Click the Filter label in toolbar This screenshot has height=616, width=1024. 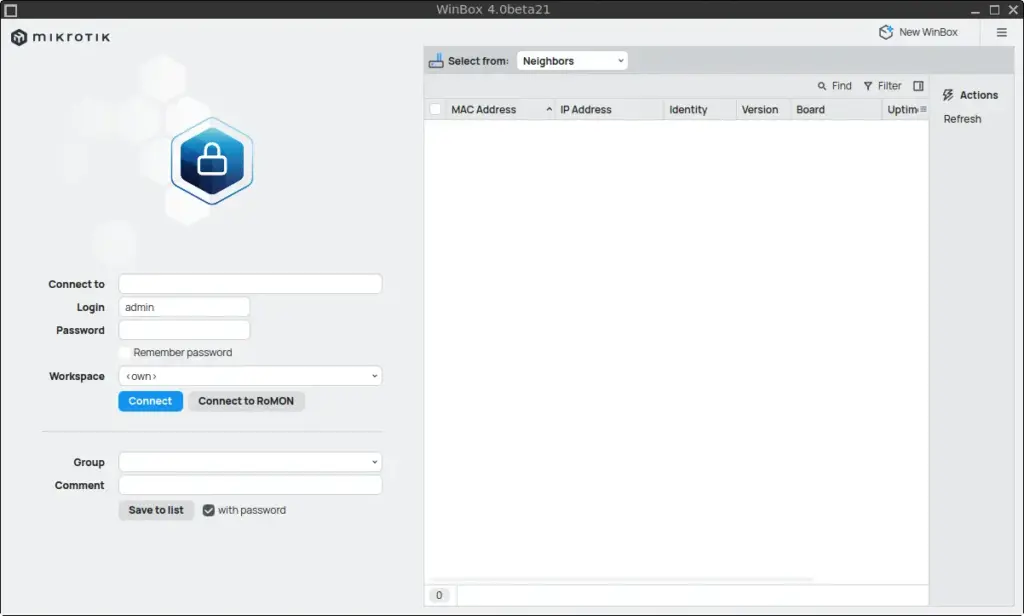(x=889, y=86)
